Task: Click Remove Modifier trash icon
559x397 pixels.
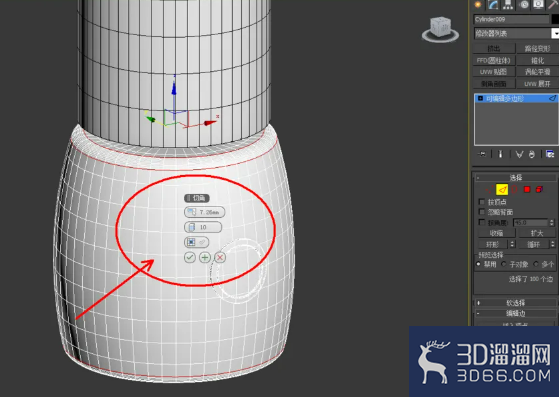Action: point(532,154)
